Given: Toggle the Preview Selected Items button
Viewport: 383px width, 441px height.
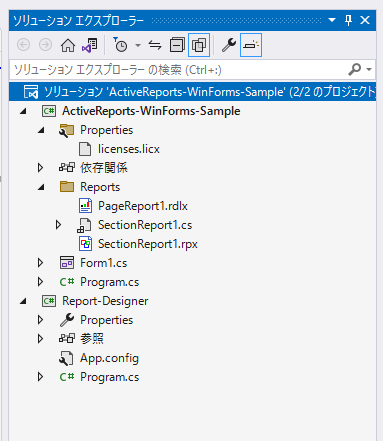Looking at the screenshot, I should [x=251, y=45].
